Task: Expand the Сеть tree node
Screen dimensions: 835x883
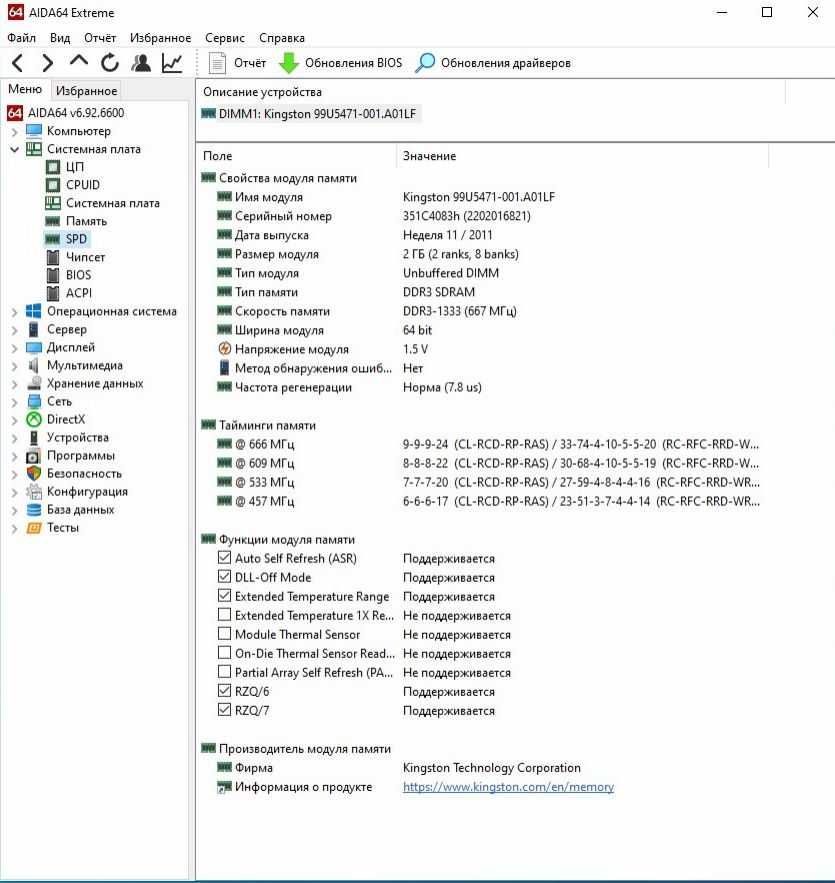Action: click(15, 402)
